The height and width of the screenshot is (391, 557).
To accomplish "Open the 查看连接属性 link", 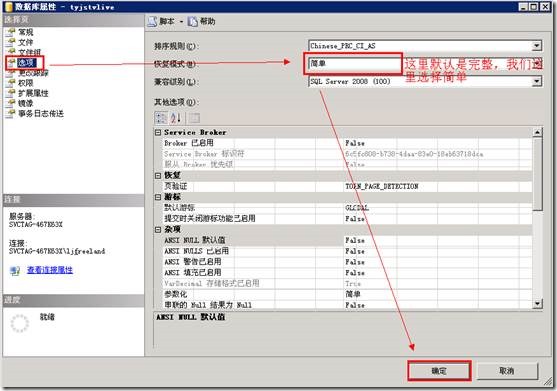I will [50, 270].
